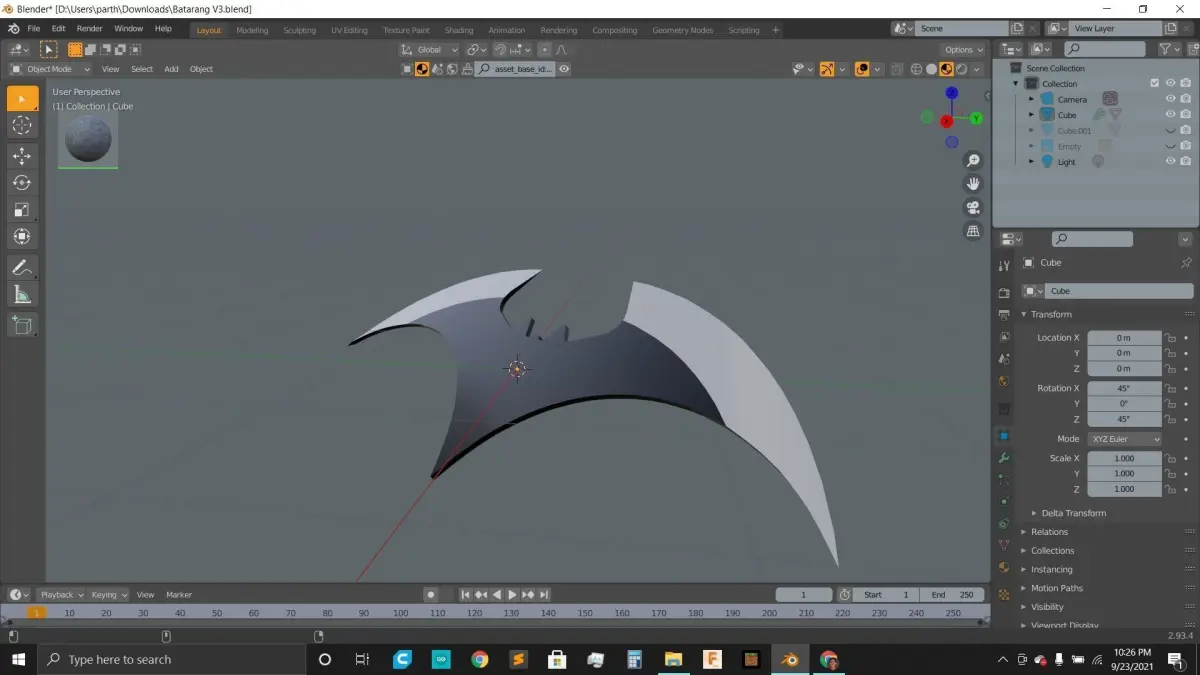Switch to the Shading workspace tab
Screen dimensions: 1200x675
tap(459, 30)
